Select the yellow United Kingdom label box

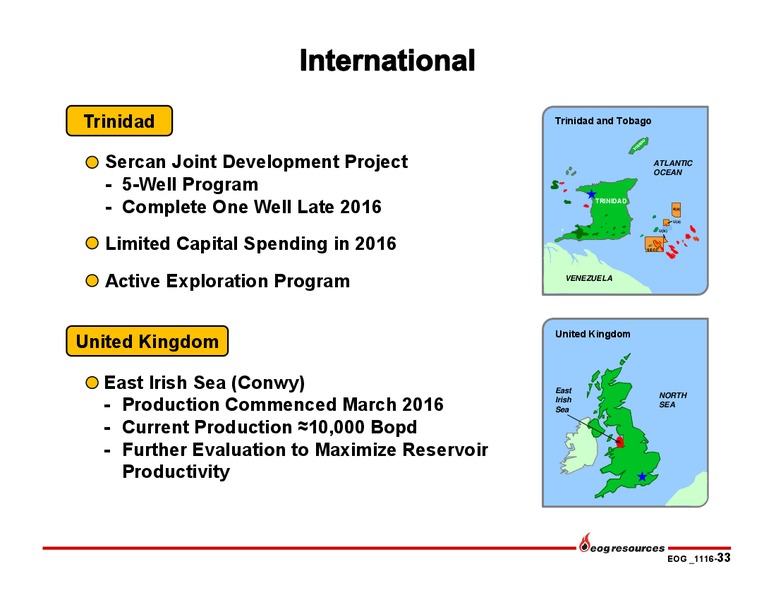coord(147,341)
